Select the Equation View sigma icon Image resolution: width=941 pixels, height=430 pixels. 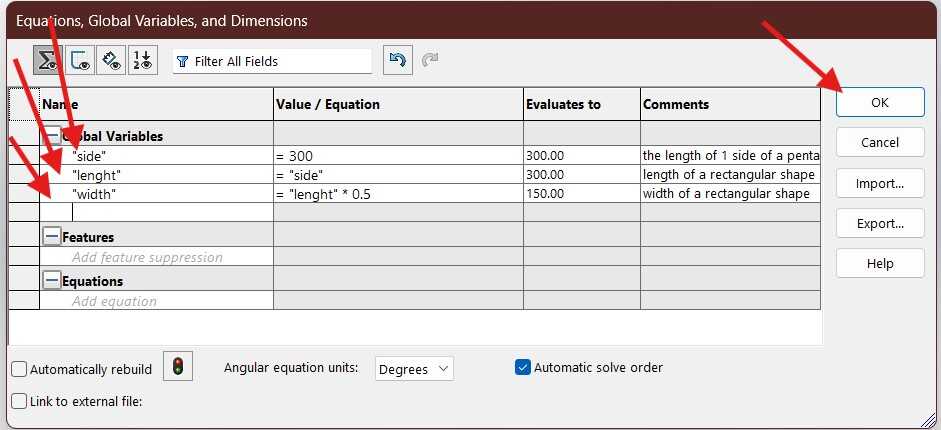point(47,61)
